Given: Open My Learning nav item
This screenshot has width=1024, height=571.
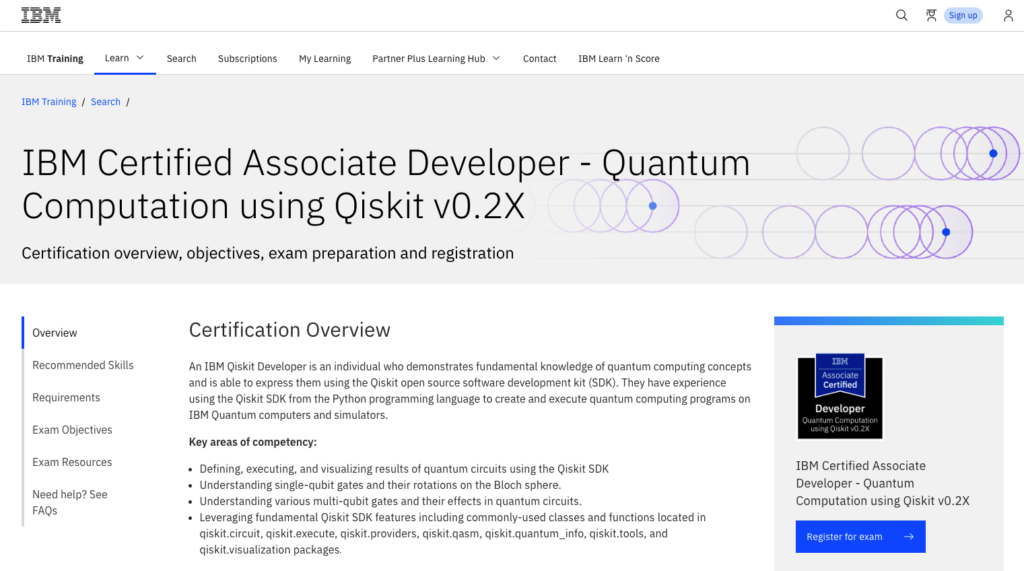Looking at the screenshot, I should (x=325, y=58).
